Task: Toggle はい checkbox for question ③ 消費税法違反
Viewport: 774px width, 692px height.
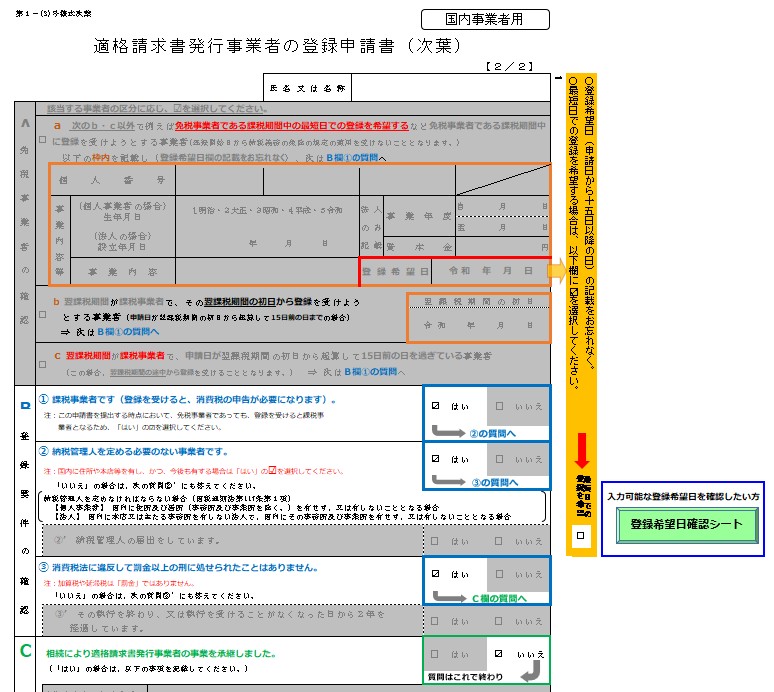Action: pos(435,574)
